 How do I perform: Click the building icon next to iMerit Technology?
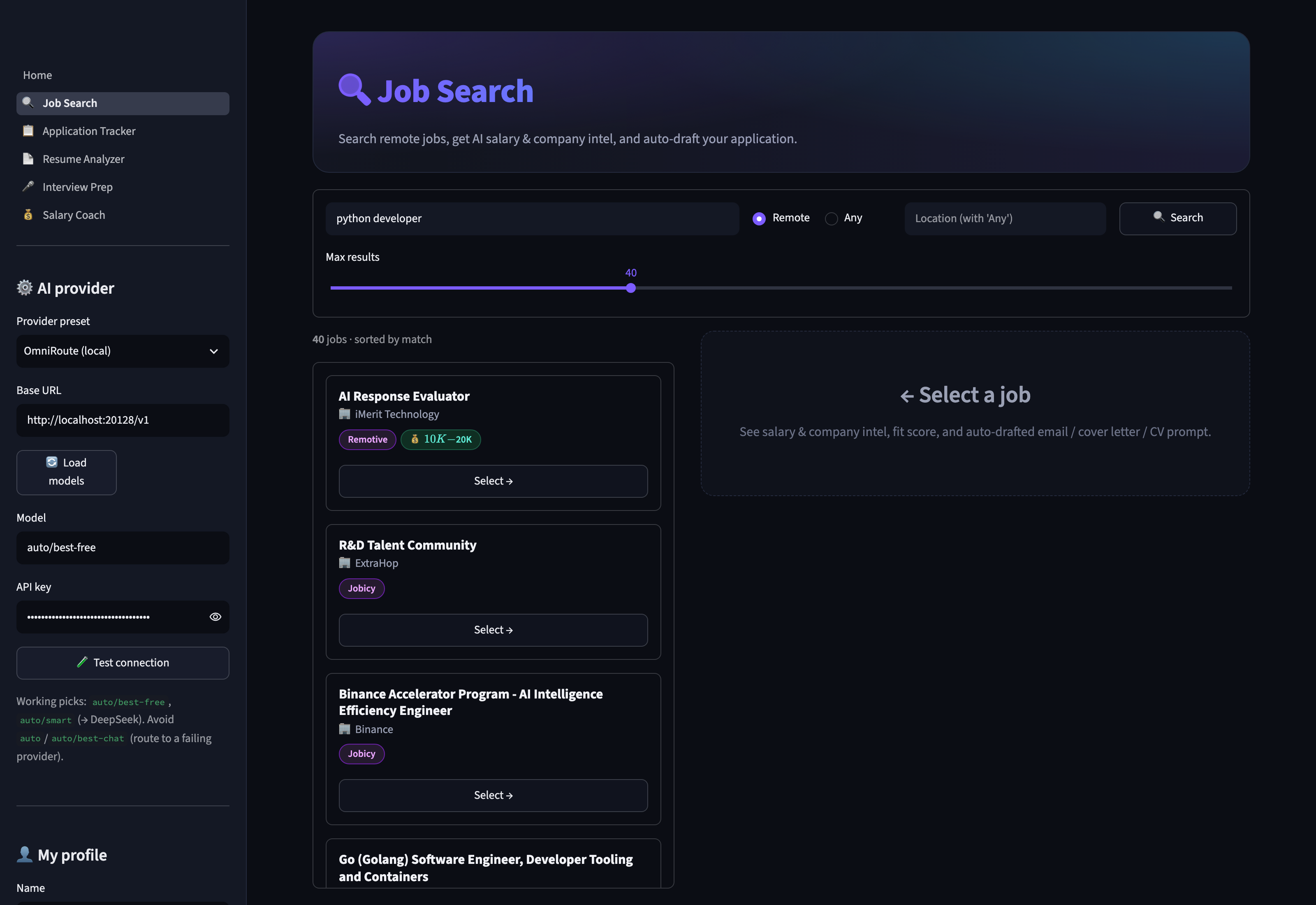(345, 414)
